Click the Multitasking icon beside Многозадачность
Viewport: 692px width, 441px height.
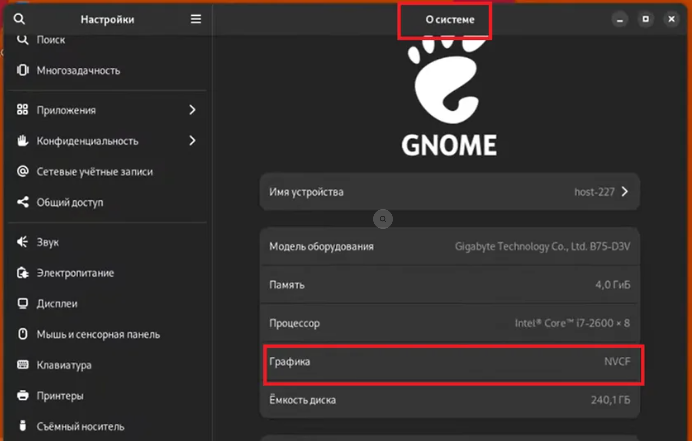(x=23, y=70)
